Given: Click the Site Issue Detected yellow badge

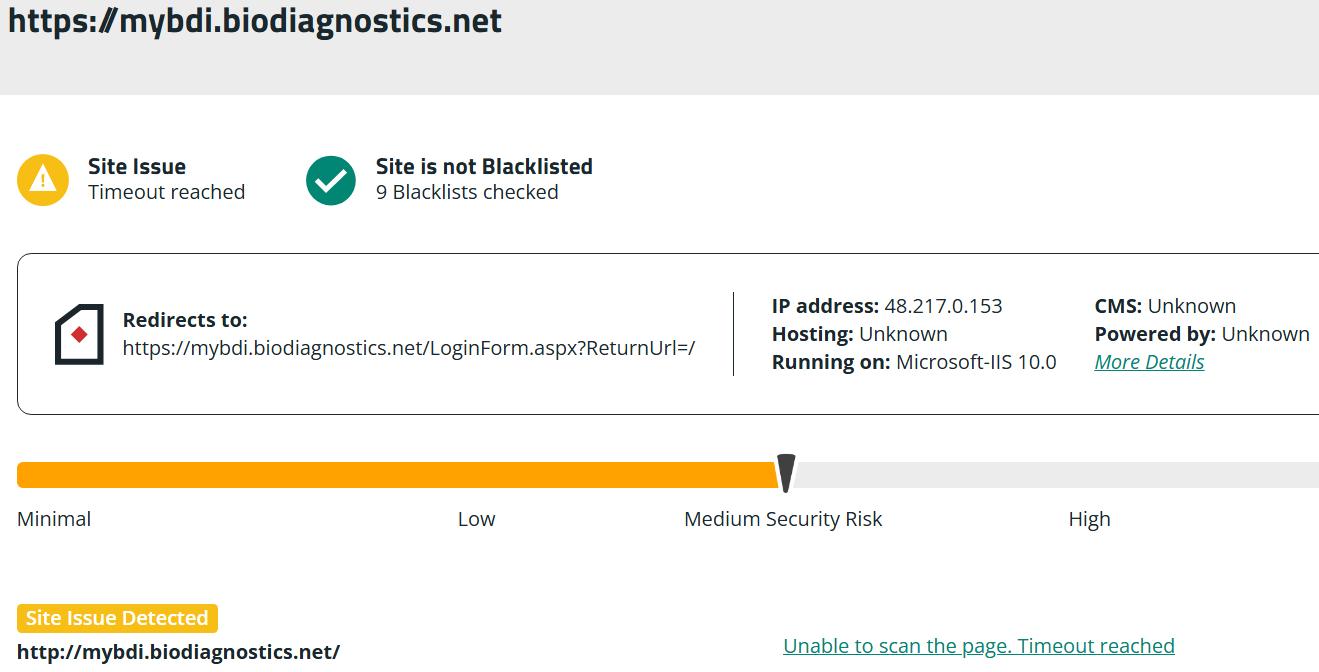Looking at the screenshot, I should pos(117,618).
